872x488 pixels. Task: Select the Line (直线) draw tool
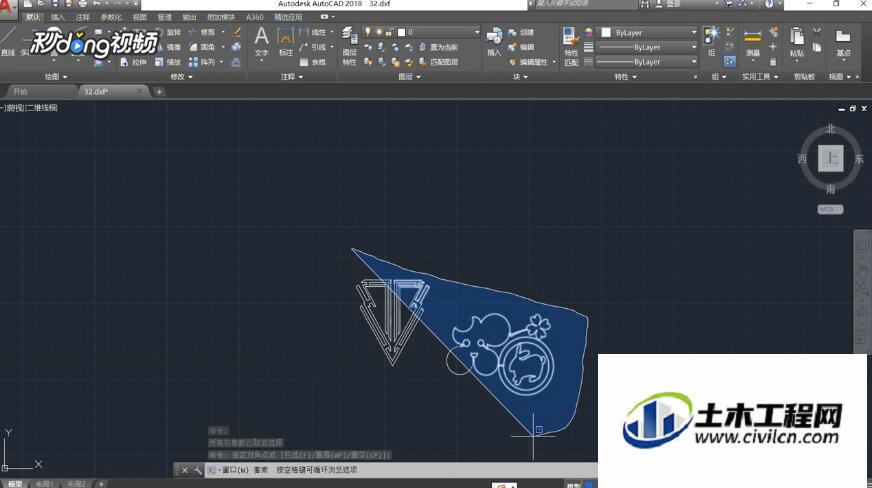click(x=8, y=42)
